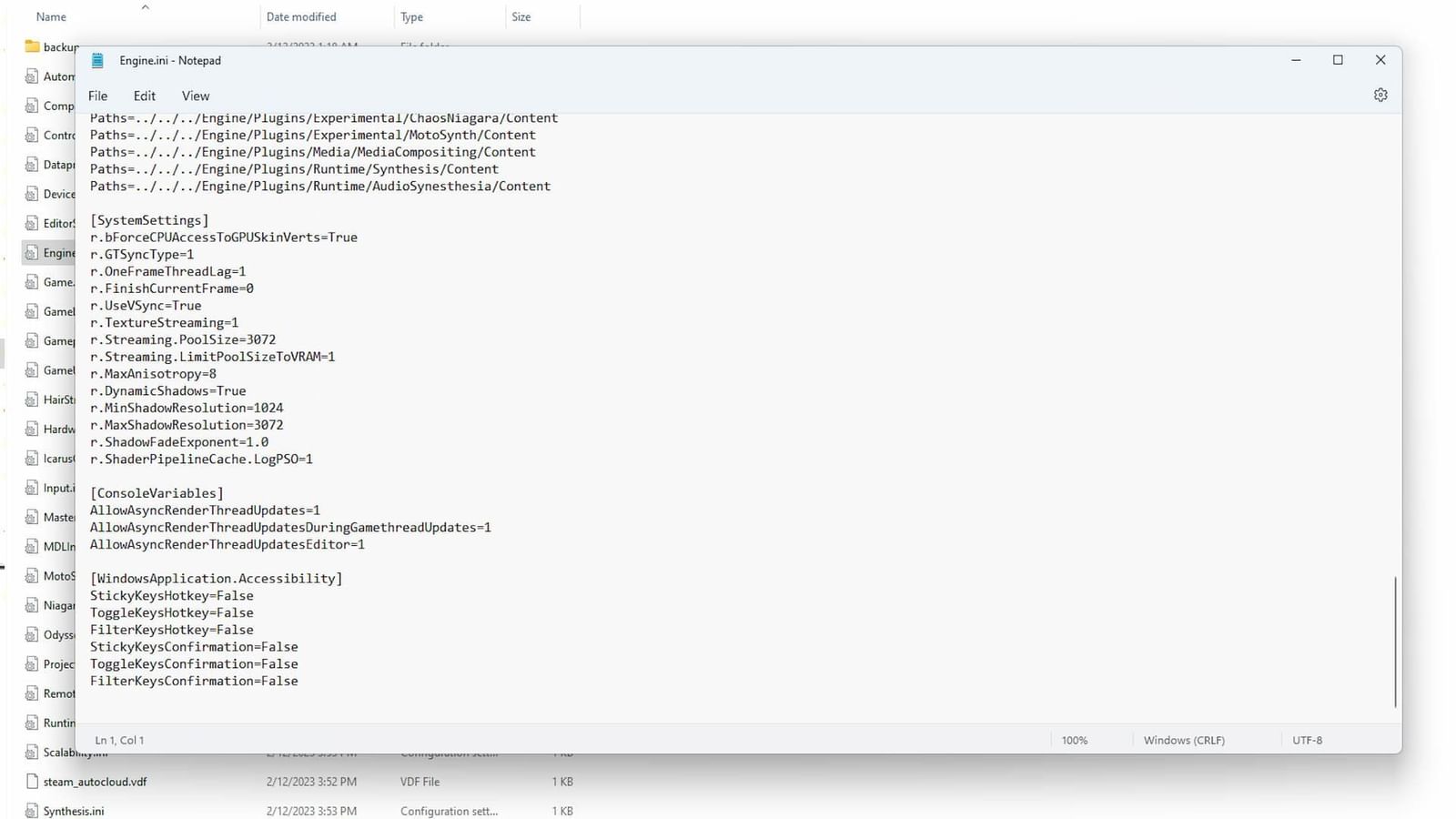Click the Notepad vertical scrollbar thumb

click(1394, 642)
